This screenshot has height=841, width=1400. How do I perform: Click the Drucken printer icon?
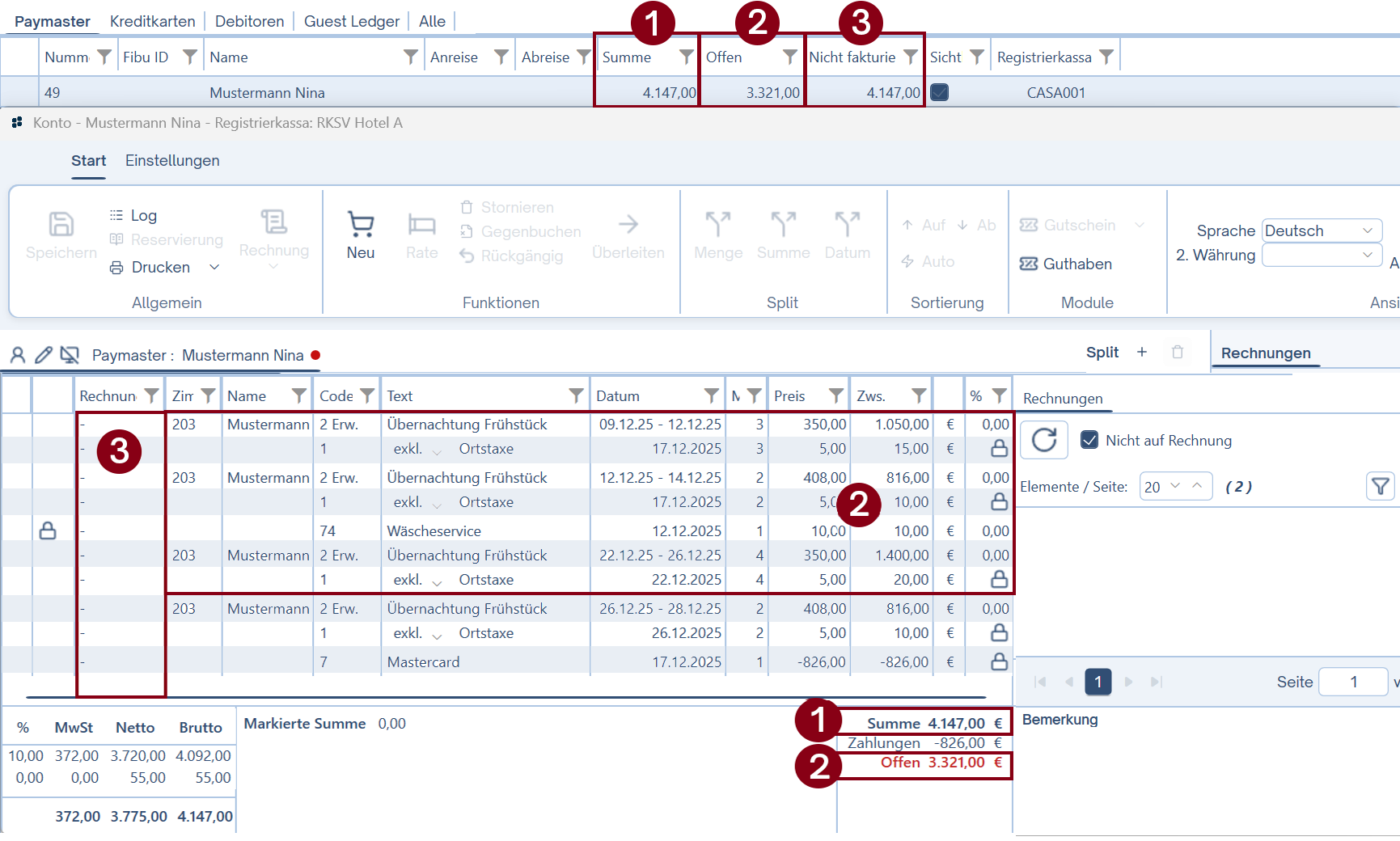pos(116,268)
